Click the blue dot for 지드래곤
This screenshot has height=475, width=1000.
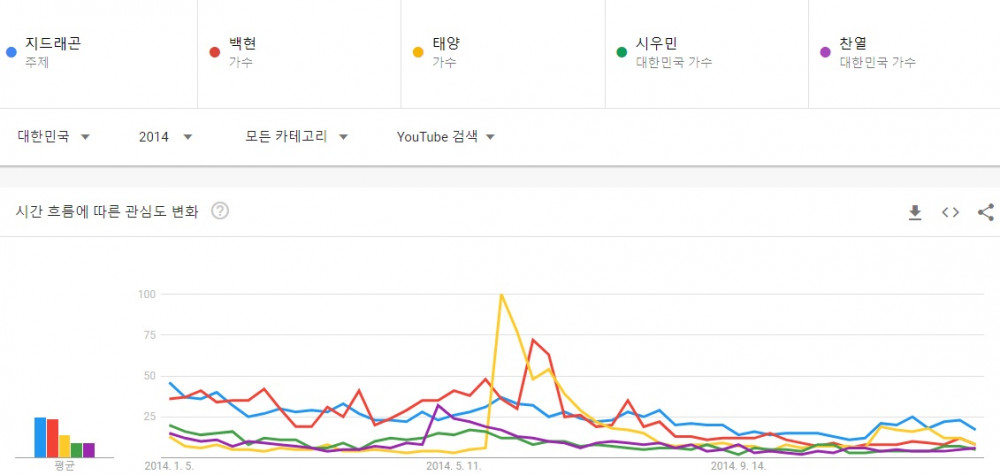[x=11, y=52]
